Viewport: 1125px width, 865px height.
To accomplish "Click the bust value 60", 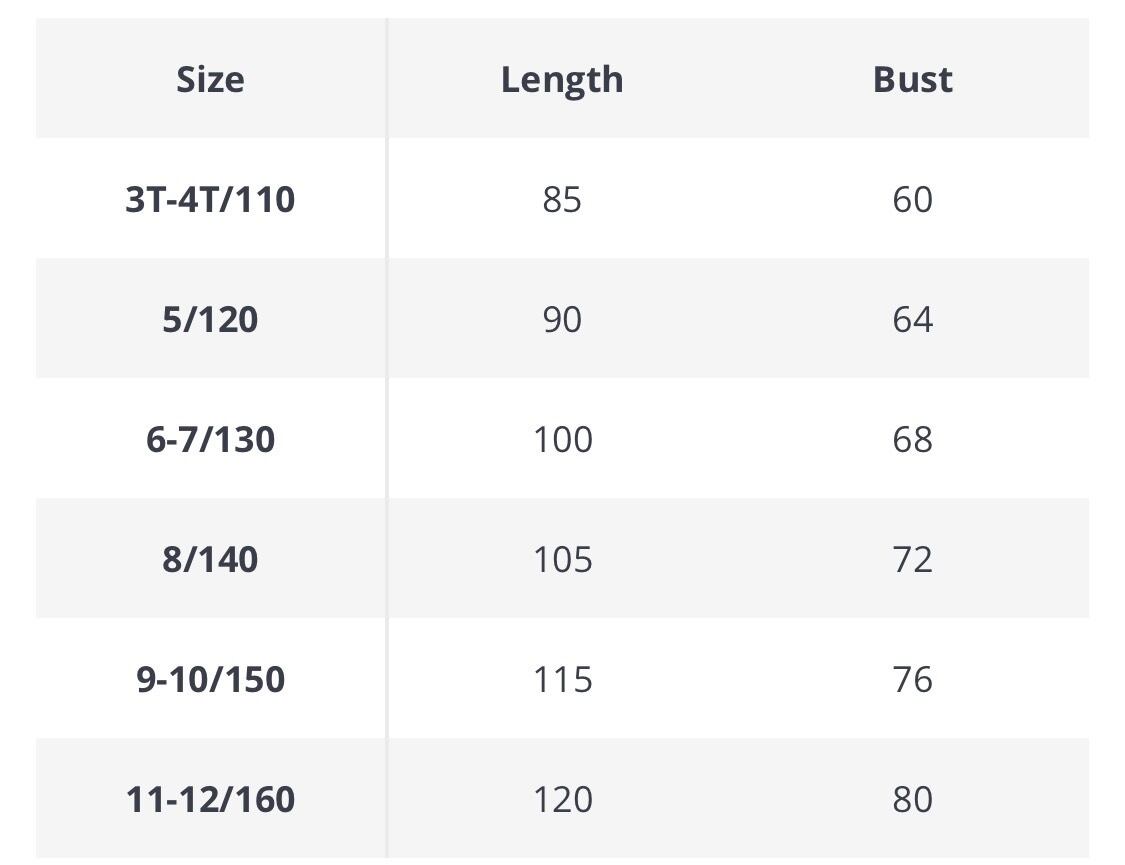I will tap(913, 199).
